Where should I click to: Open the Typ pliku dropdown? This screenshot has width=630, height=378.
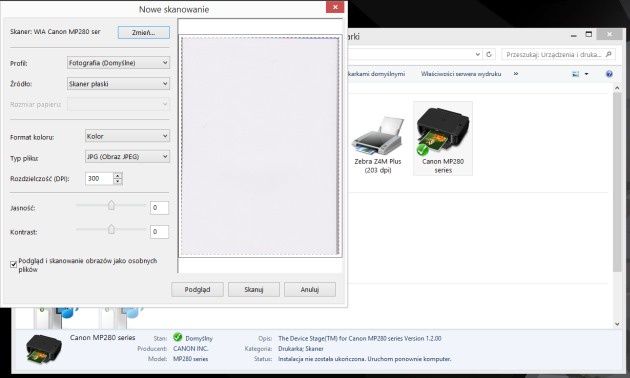click(x=127, y=157)
